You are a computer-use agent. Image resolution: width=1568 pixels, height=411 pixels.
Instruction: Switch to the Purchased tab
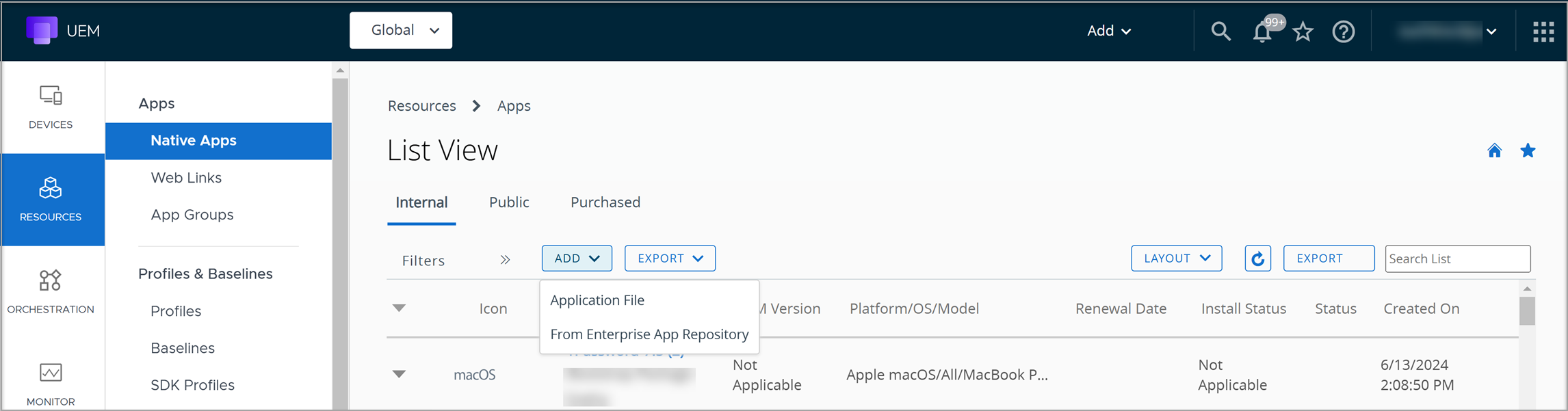pyautogui.click(x=605, y=202)
